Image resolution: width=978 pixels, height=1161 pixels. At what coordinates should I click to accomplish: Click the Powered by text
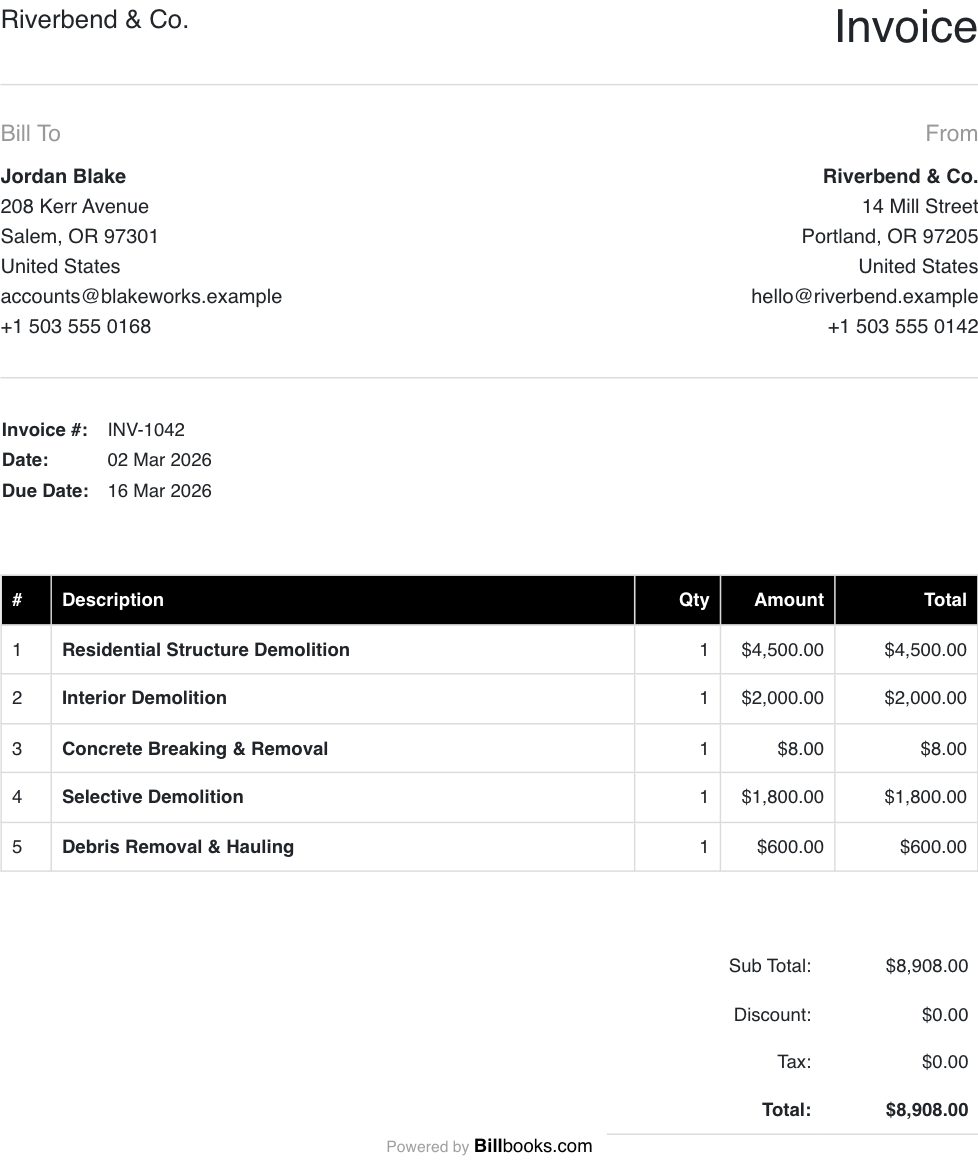427,1147
